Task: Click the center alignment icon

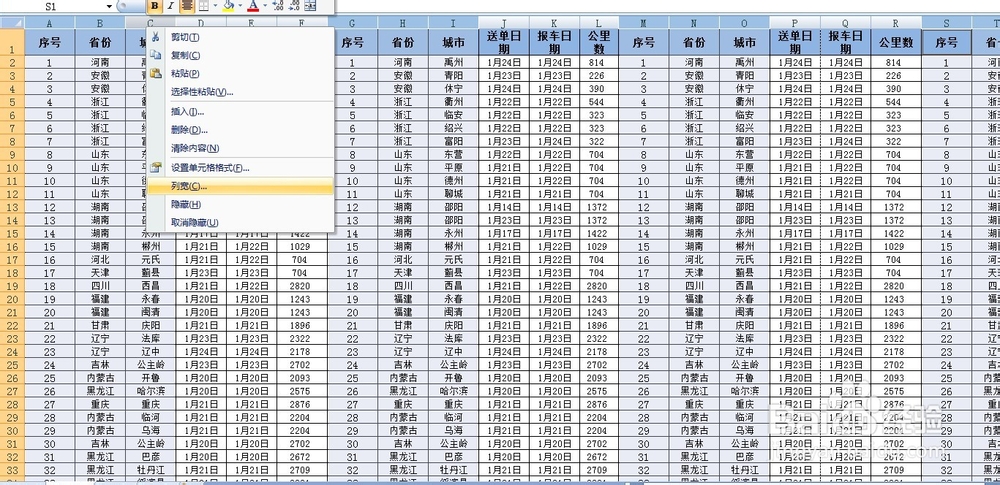Action: click(187, 6)
